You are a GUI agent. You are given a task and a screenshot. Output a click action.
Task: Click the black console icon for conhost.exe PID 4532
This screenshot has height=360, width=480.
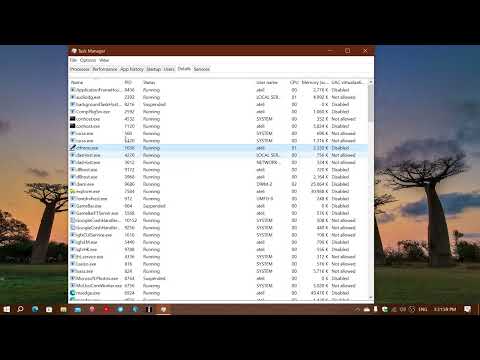(73, 119)
